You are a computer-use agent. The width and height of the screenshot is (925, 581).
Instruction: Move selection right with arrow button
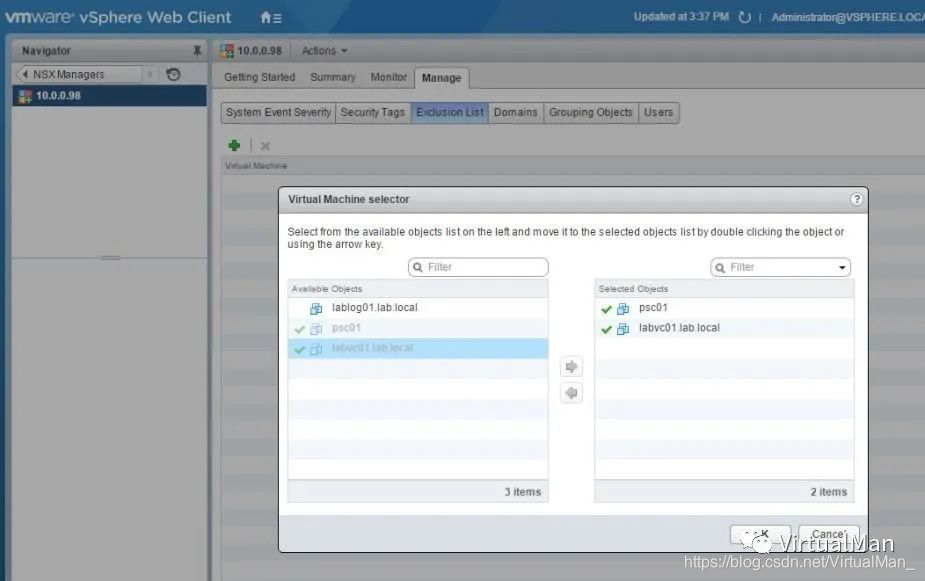pyautogui.click(x=571, y=367)
